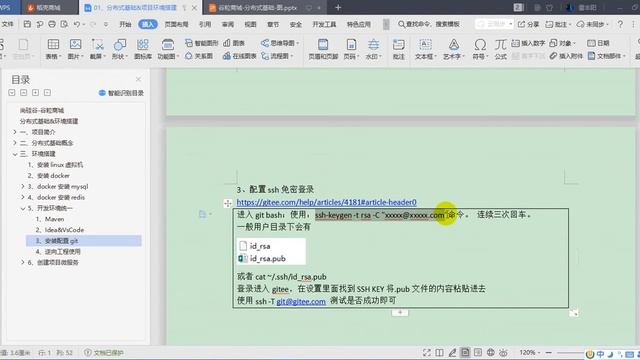Insert a 公式 formula

(500, 49)
